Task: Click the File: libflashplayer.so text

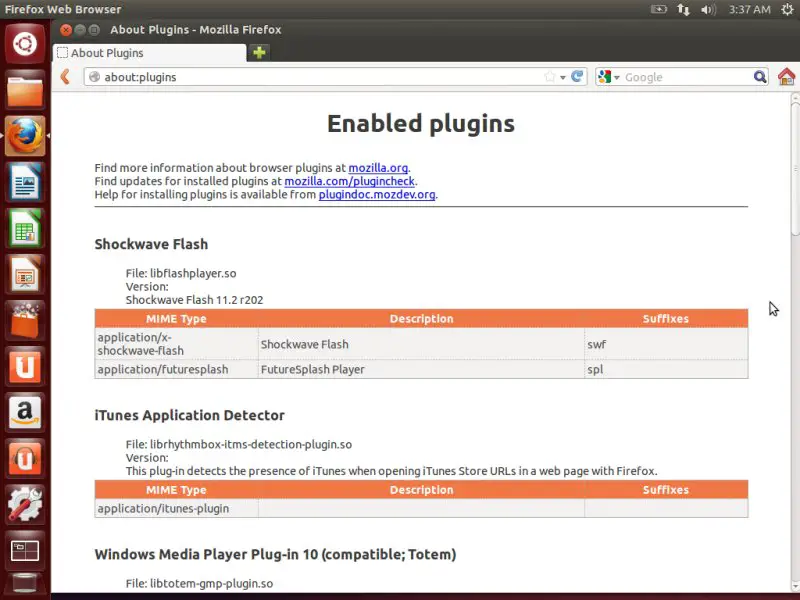Action: (181, 273)
